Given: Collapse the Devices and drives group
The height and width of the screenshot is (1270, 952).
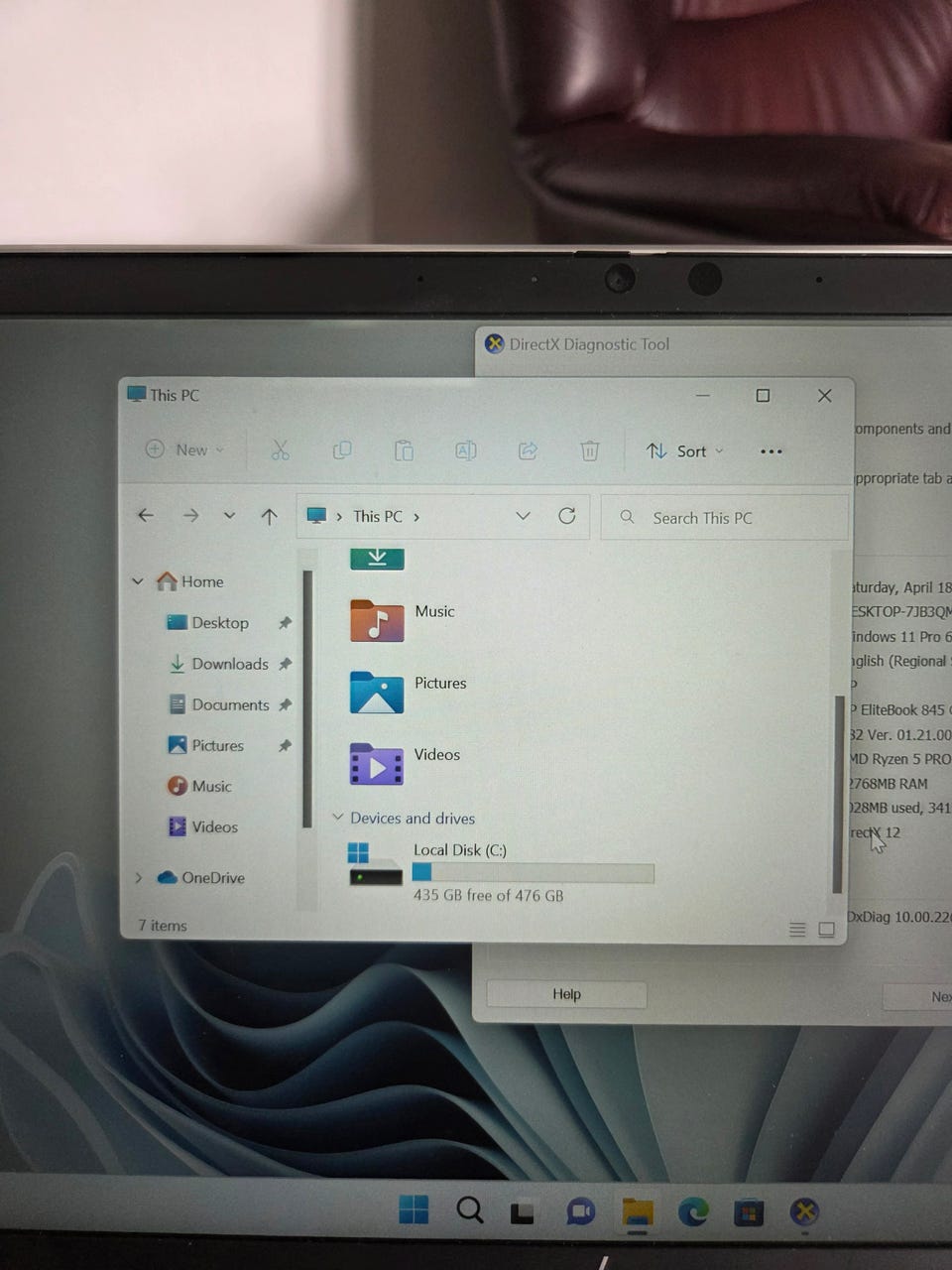Looking at the screenshot, I should pyautogui.click(x=338, y=818).
